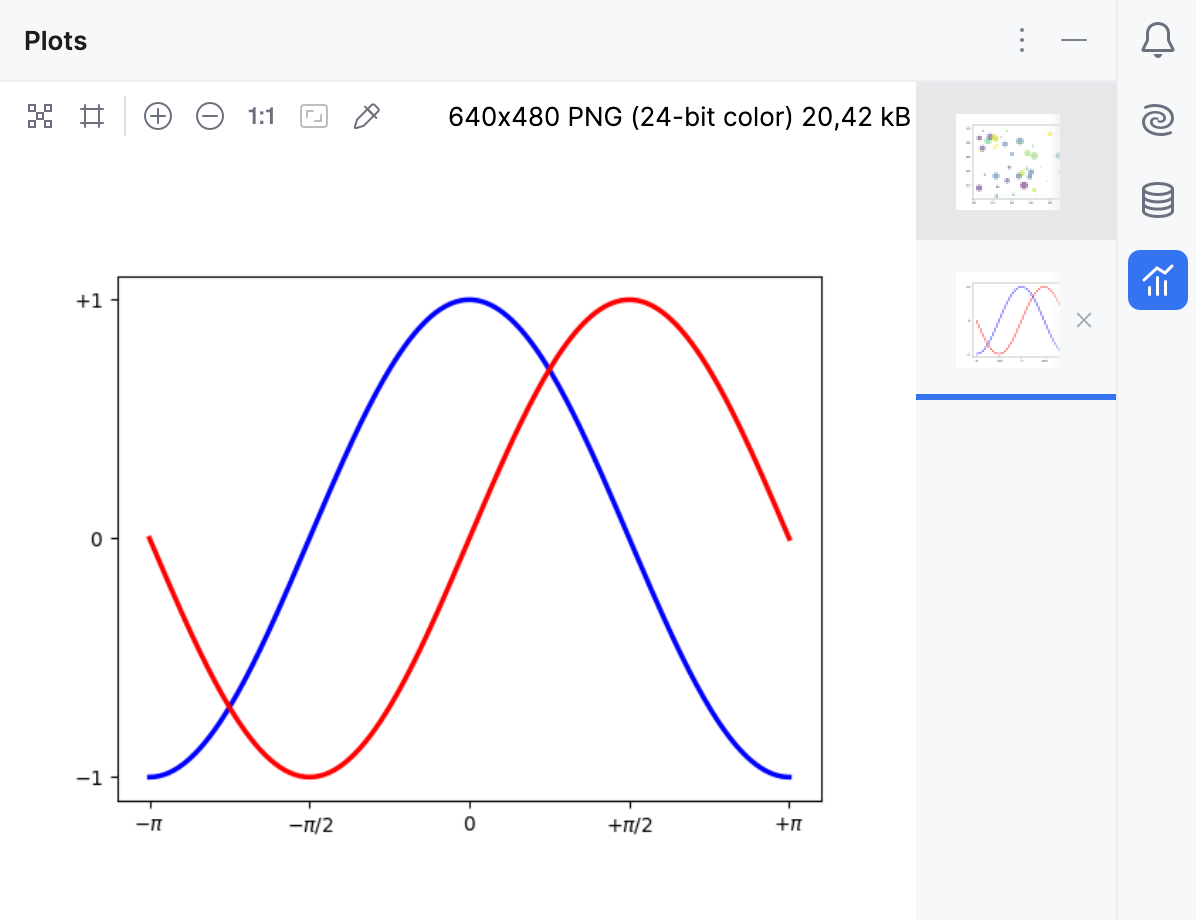1196x920 pixels.
Task: Select the sine wave plot thumbnail
Action: (1007, 319)
